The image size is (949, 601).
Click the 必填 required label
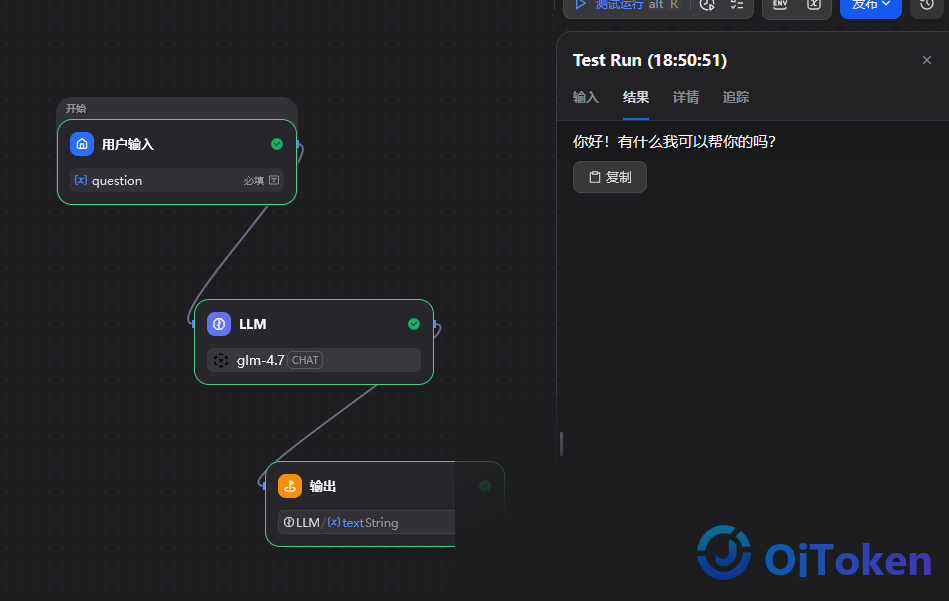[254, 181]
